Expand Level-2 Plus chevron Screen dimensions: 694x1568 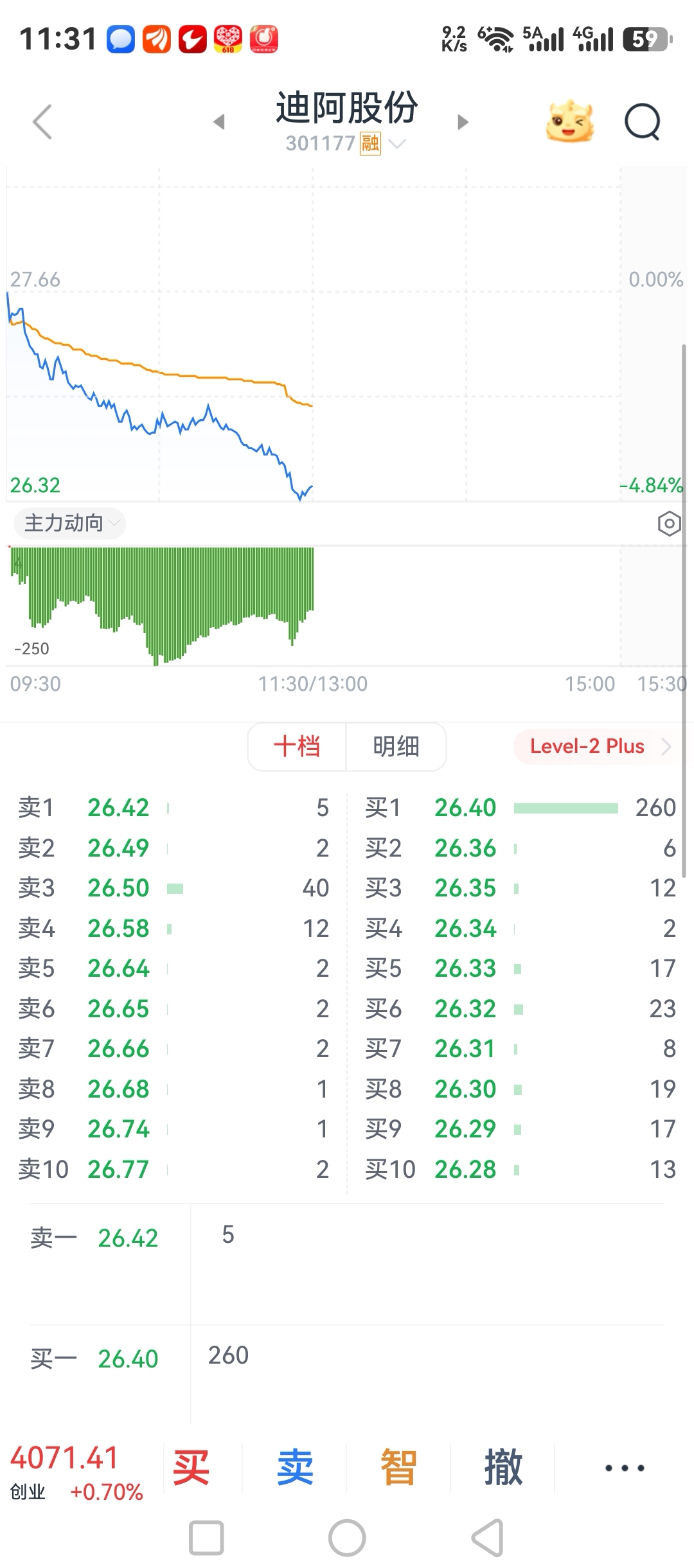coord(666,746)
